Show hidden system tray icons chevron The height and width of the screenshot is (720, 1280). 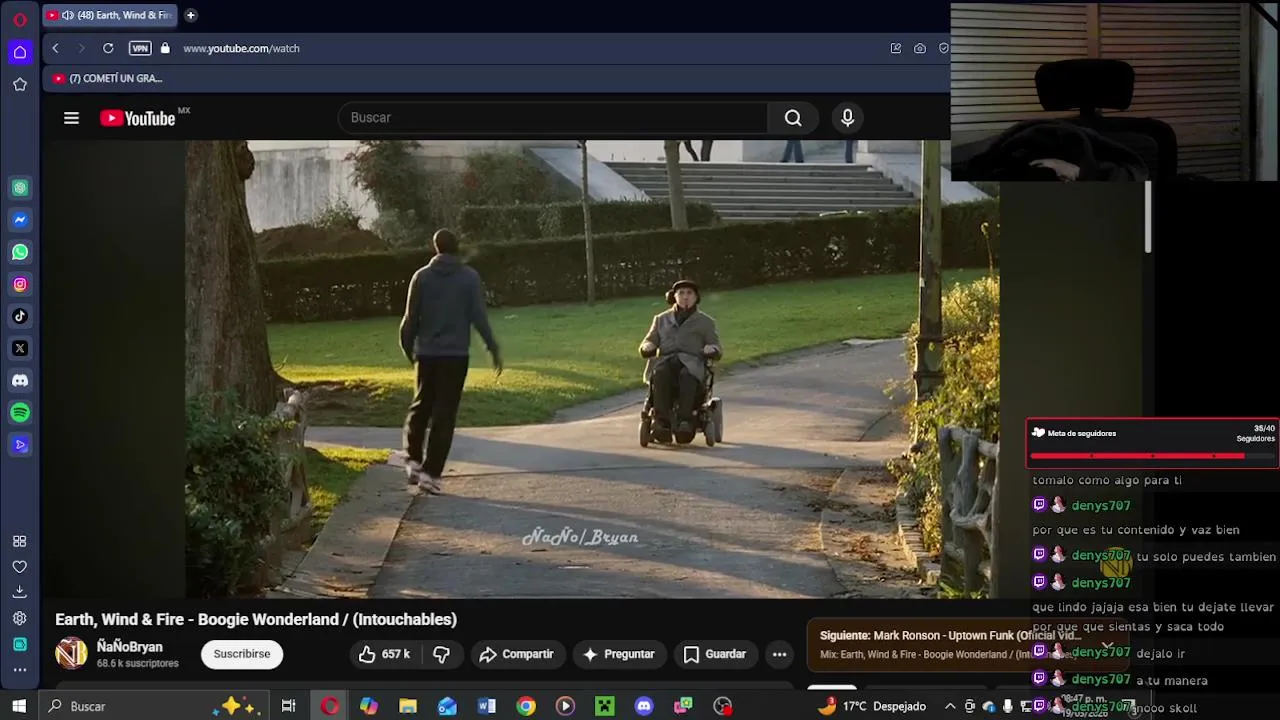950,706
